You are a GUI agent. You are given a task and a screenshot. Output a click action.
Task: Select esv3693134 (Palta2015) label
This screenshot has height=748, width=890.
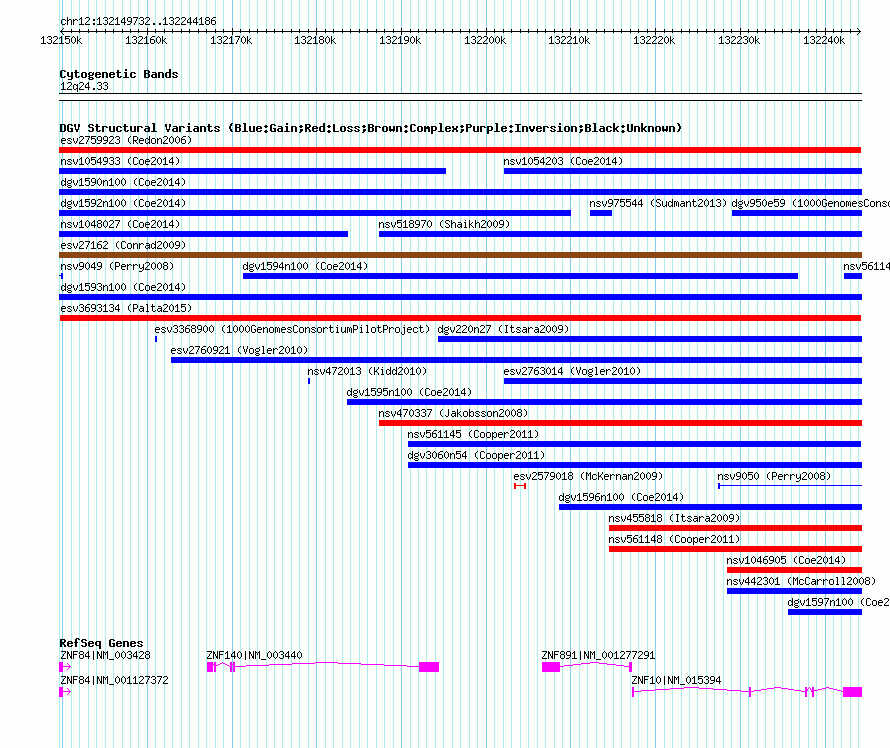pos(126,308)
